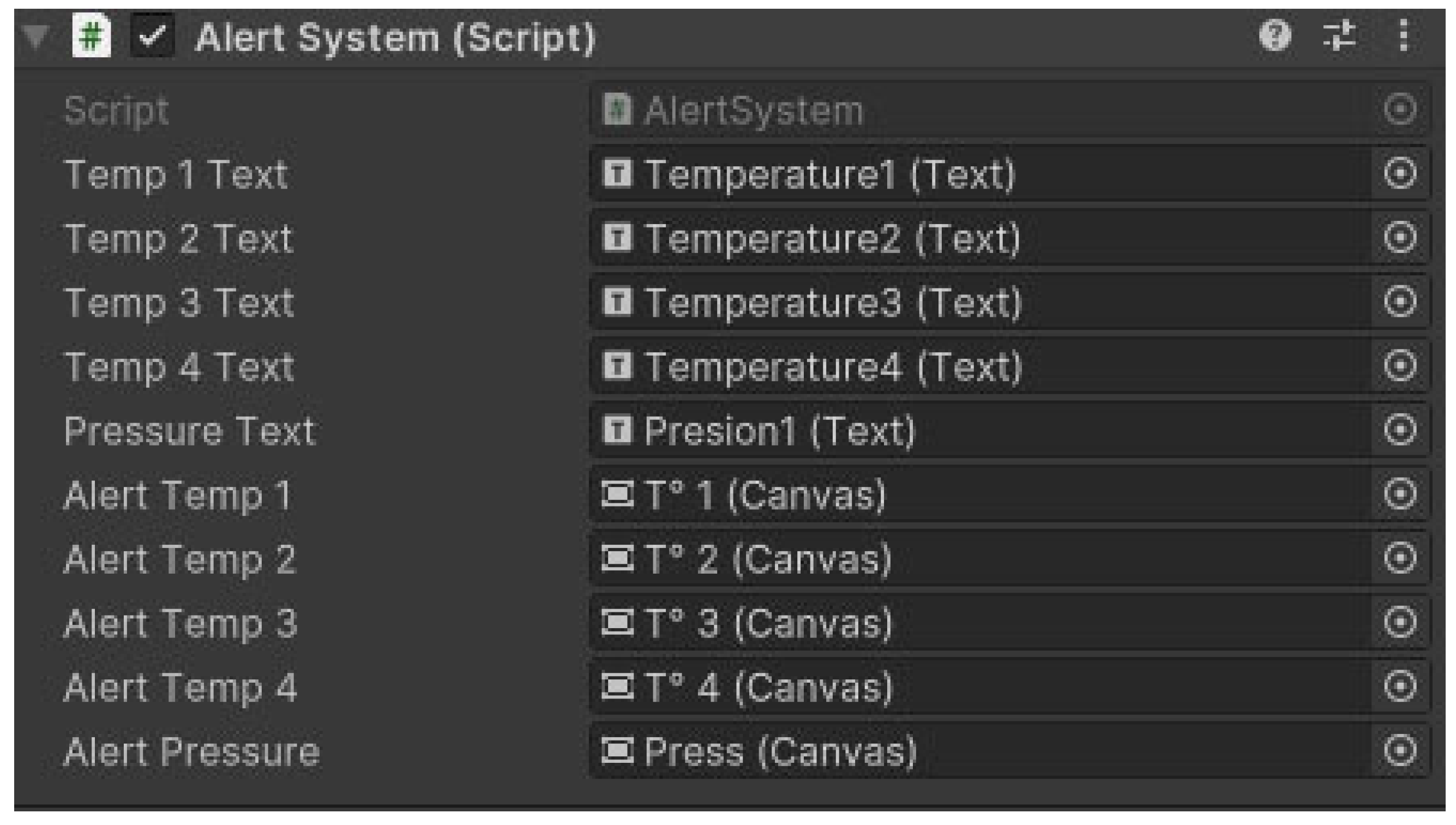This screenshot has width=1456, height=825.
Task: Open the object picker for Alert Pressure
Action: 1400,751
